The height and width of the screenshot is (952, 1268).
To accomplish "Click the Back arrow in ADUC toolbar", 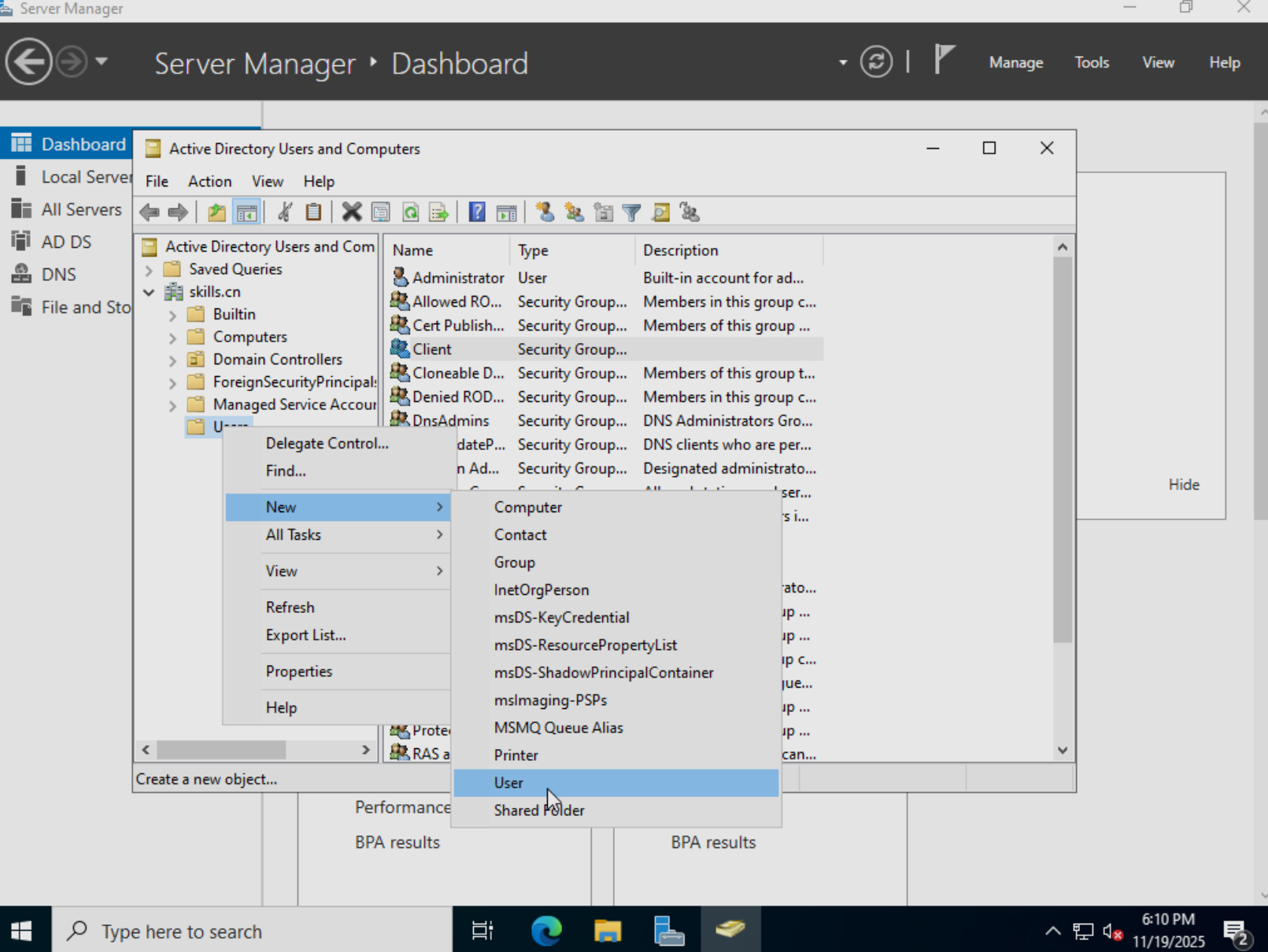I will coord(150,212).
